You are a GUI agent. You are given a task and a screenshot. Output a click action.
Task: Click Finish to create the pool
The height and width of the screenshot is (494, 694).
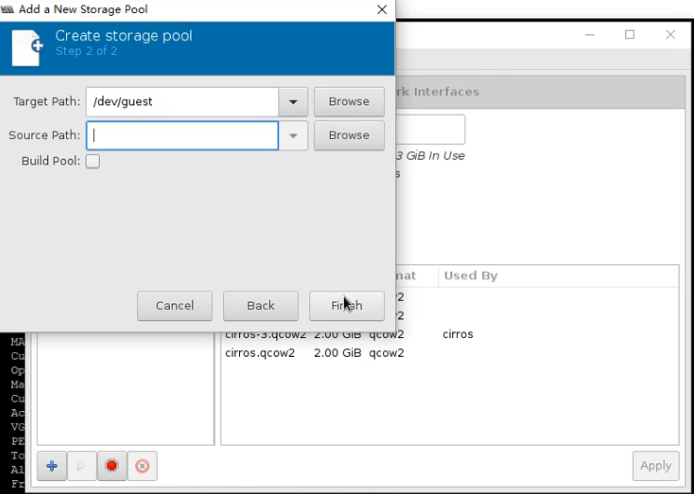click(346, 306)
